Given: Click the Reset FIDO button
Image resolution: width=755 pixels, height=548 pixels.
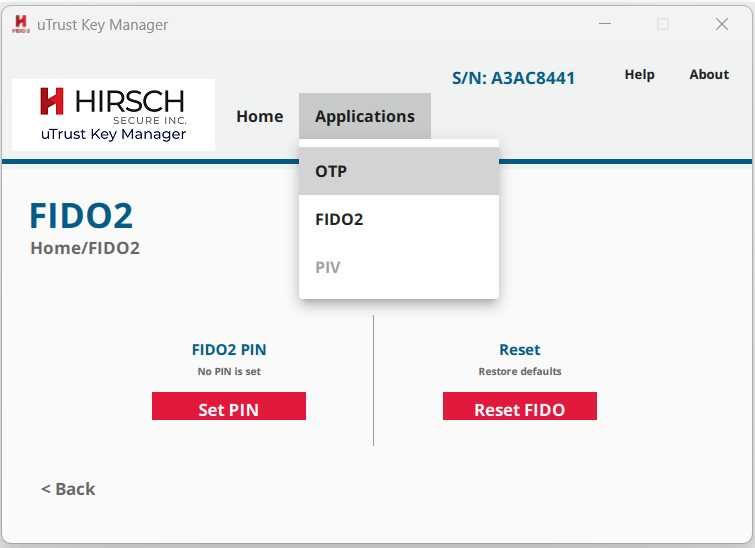Looking at the screenshot, I should (x=520, y=406).
